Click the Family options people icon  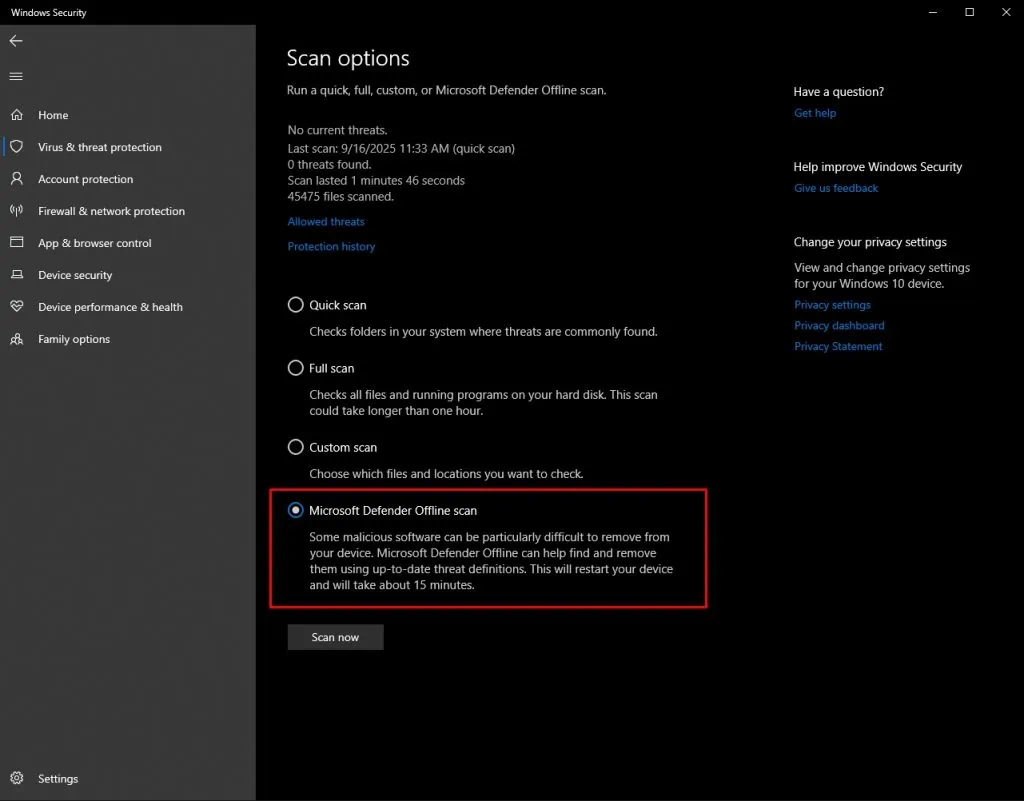tap(16, 339)
